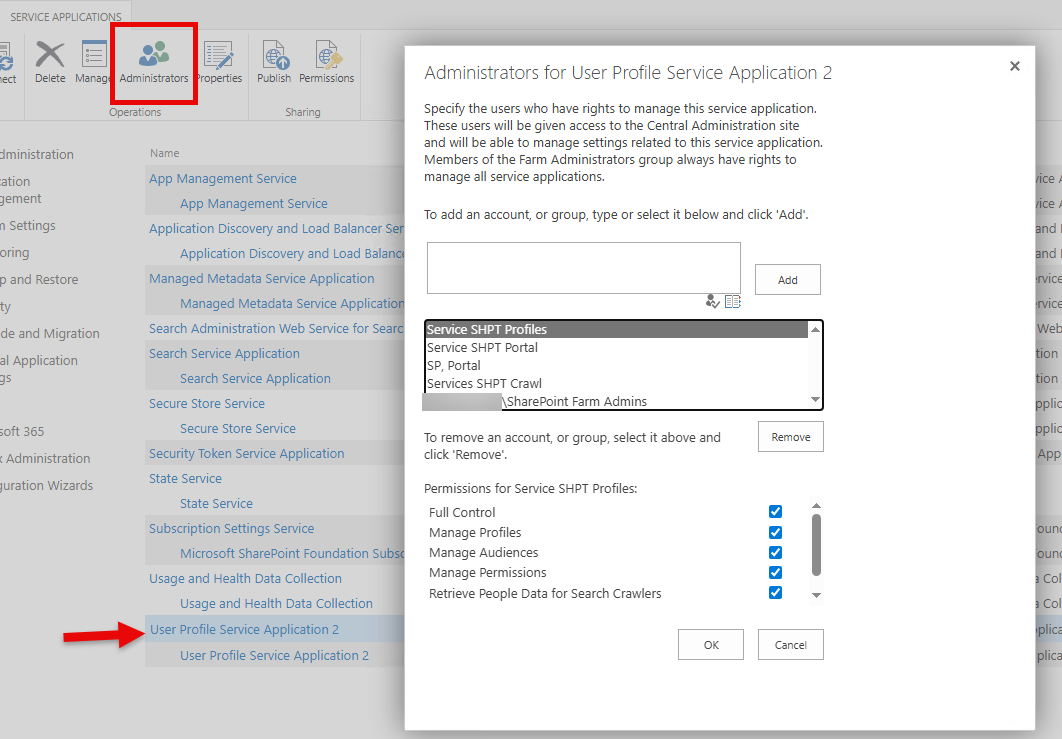Select the 'SP, Portal' account entry

tap(616, 365)
